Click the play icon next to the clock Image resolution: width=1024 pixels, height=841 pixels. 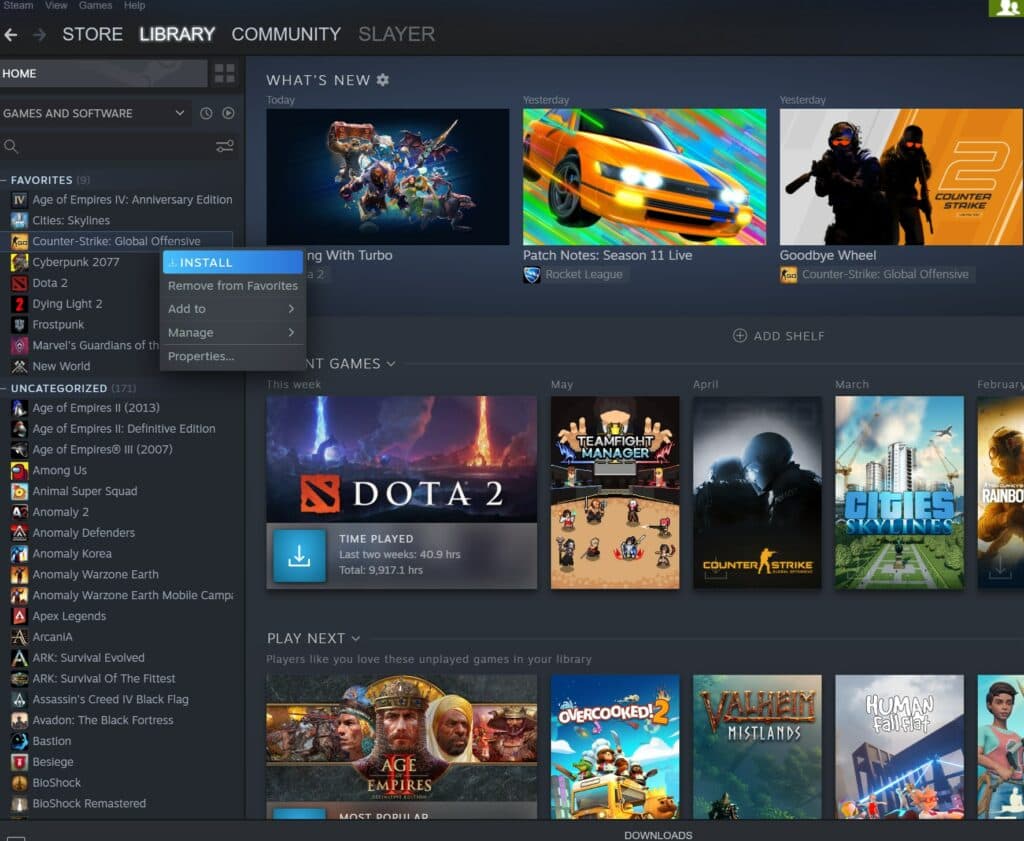(226, 113)
